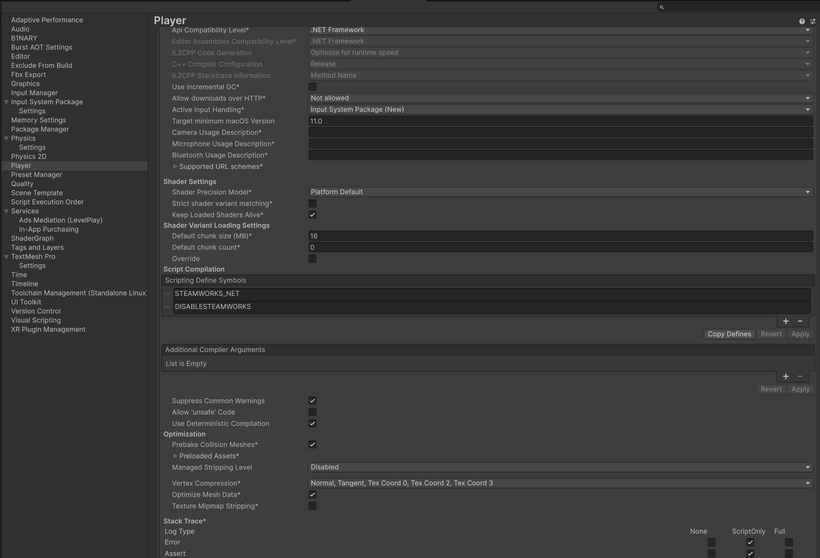Open the Managed Stripping Level dropdown

click(560, 467)
